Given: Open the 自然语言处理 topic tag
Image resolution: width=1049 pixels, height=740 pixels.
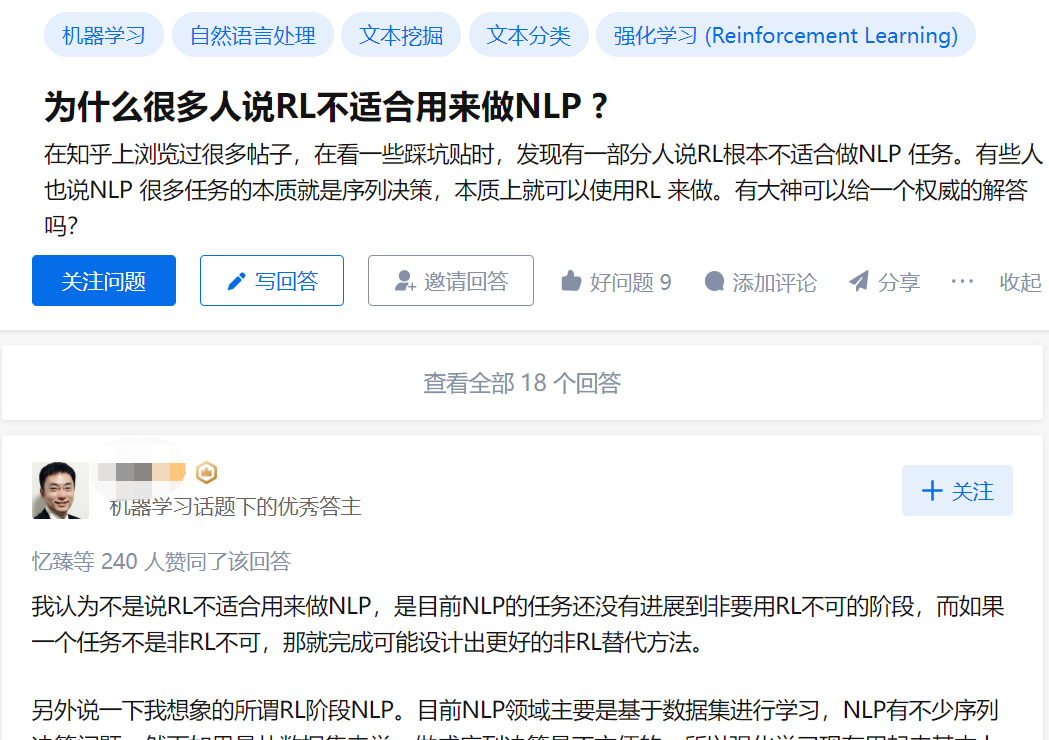Looking at the screenshot, I should coord(252,35).
